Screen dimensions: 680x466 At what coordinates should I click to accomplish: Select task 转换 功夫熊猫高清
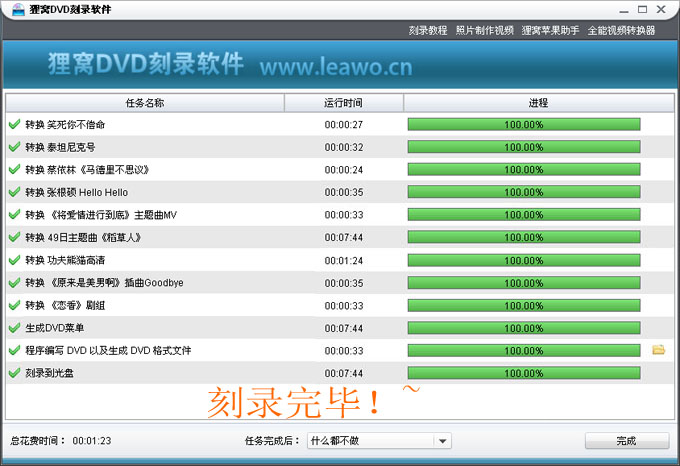(65, 260)
